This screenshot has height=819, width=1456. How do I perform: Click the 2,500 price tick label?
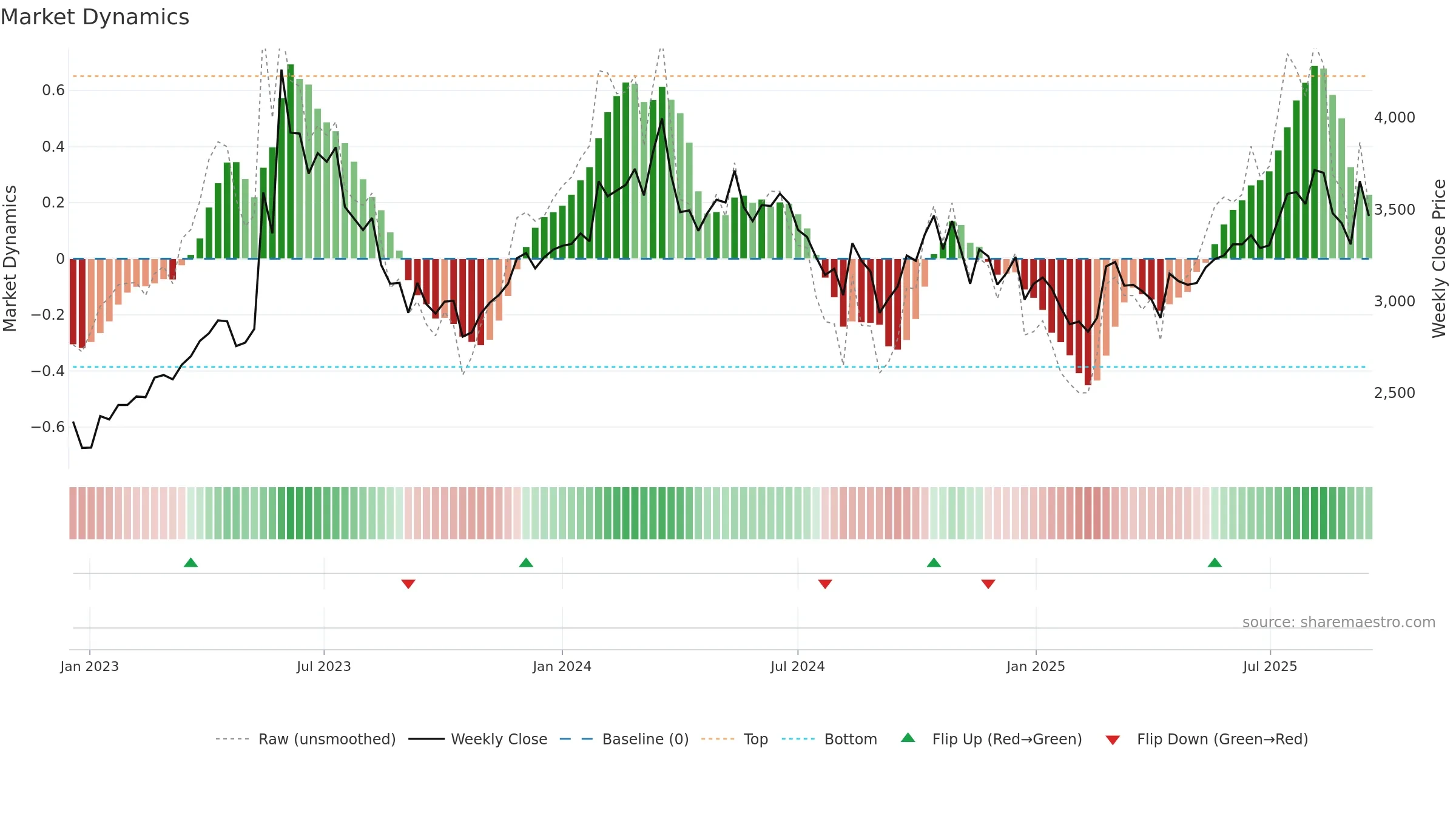tap(1394, 393)
